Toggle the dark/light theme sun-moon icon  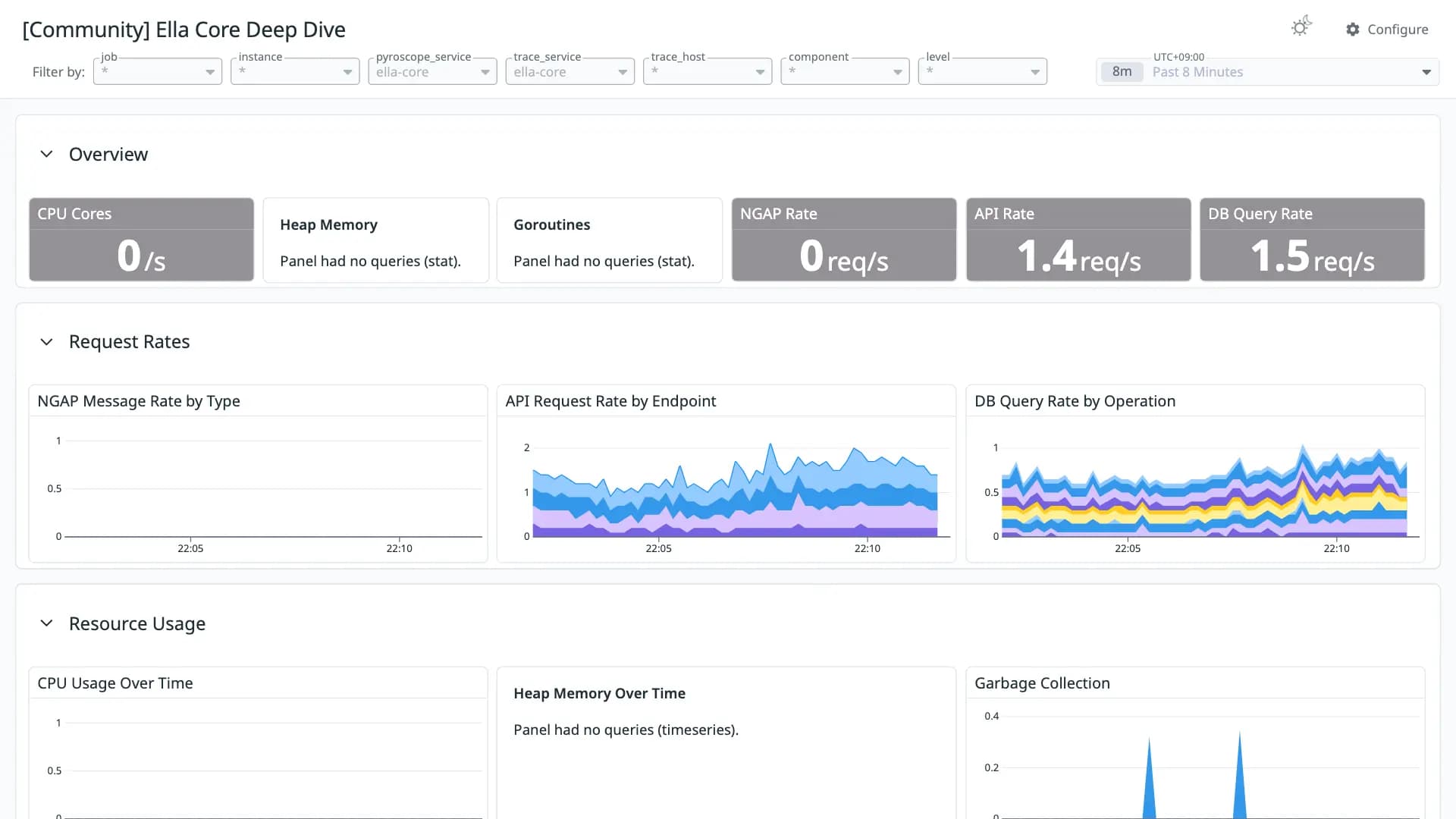(x=1301, y=27)
